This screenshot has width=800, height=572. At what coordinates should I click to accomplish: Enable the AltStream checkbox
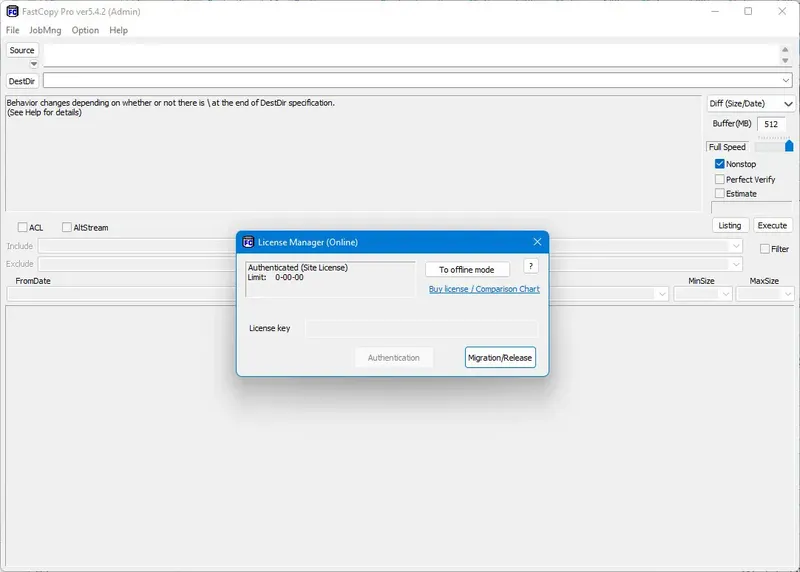pyautogui.click(x=67, y=227)
